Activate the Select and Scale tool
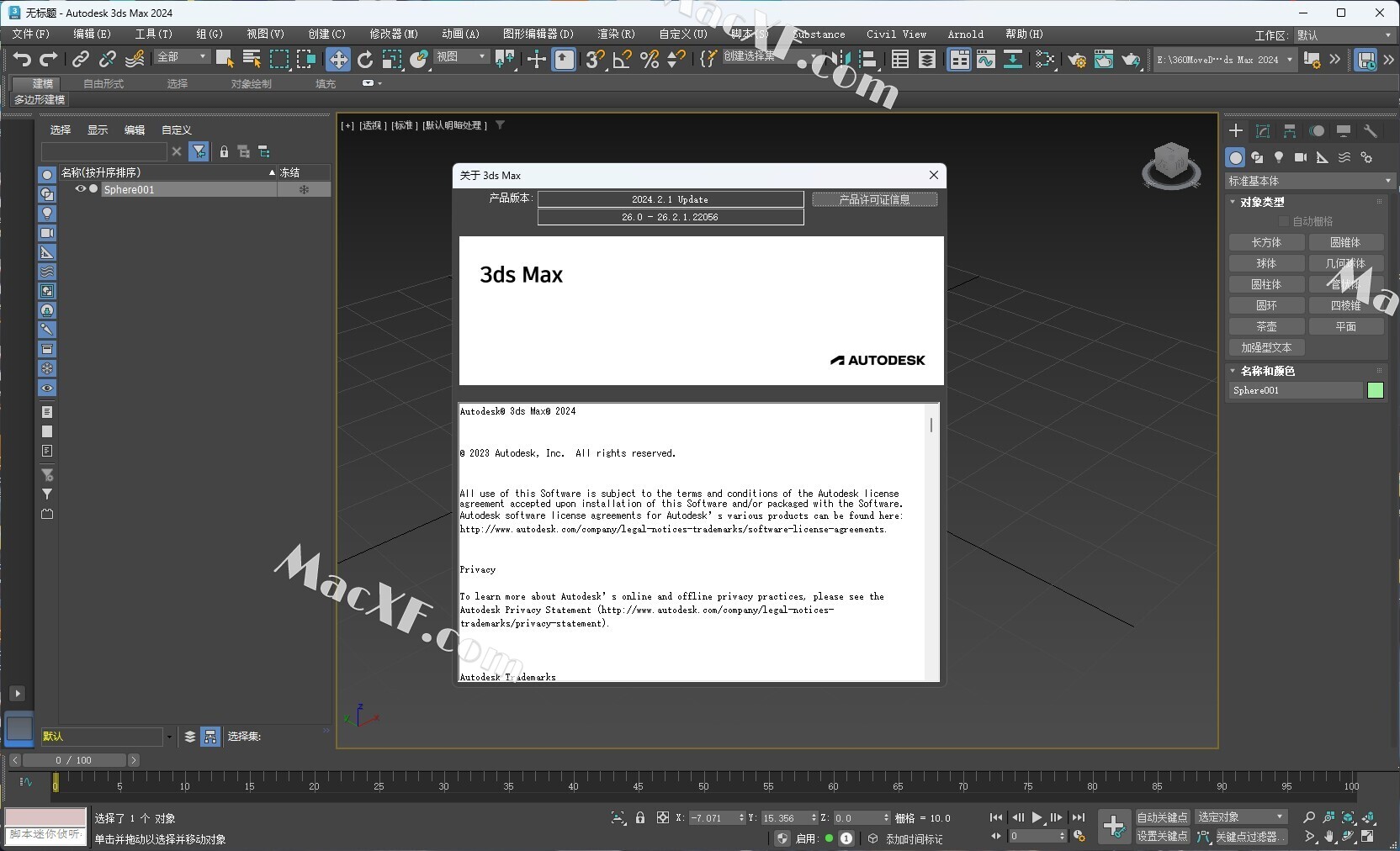Screen dimensions: 1400x851 [x=392, y=59]
